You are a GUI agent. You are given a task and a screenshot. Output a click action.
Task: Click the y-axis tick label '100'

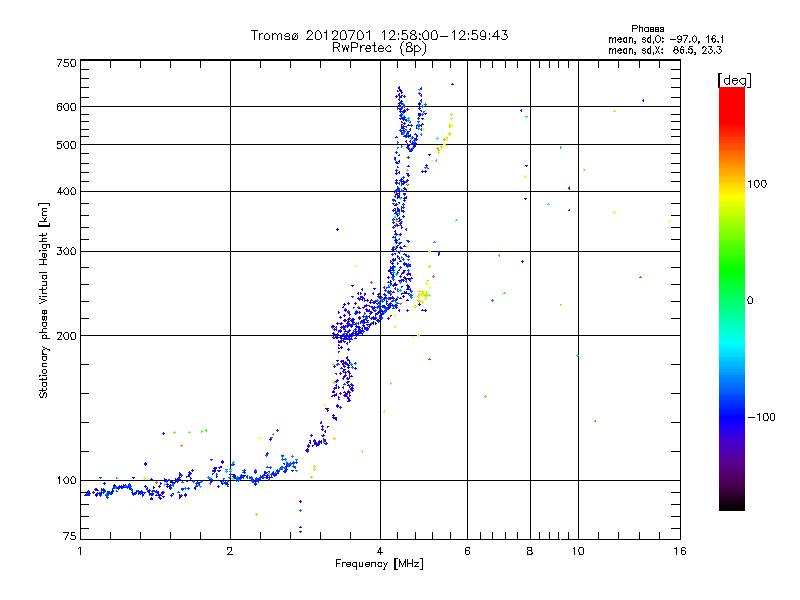[66, 481]
